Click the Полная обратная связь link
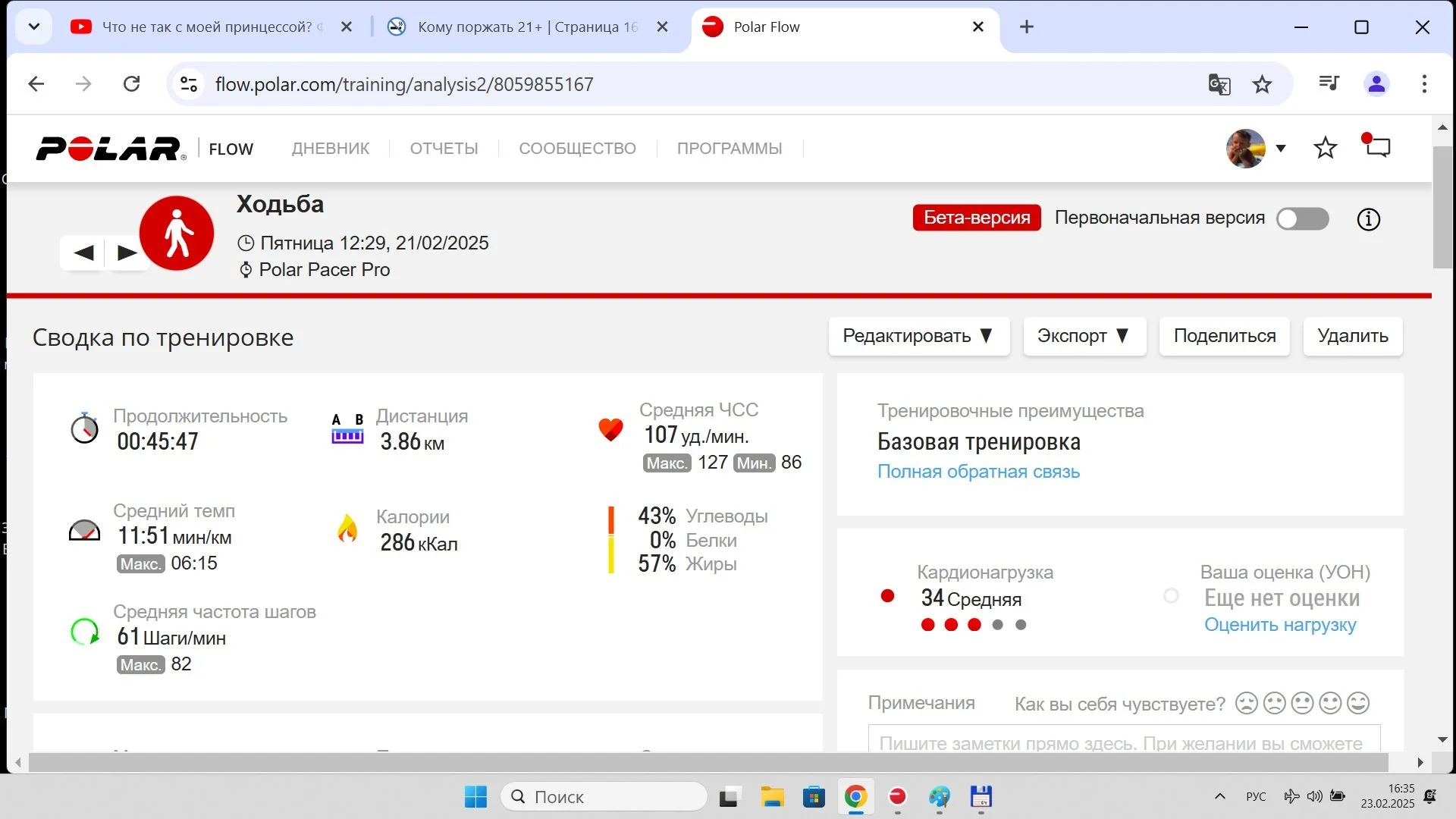This screenshot has width=1456, height=819. [978, 472]
